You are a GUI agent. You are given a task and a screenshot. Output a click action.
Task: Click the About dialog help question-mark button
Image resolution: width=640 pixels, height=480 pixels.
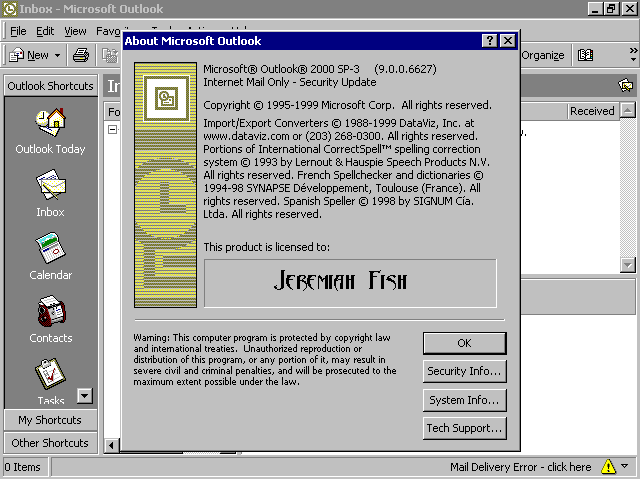point(489,41)
